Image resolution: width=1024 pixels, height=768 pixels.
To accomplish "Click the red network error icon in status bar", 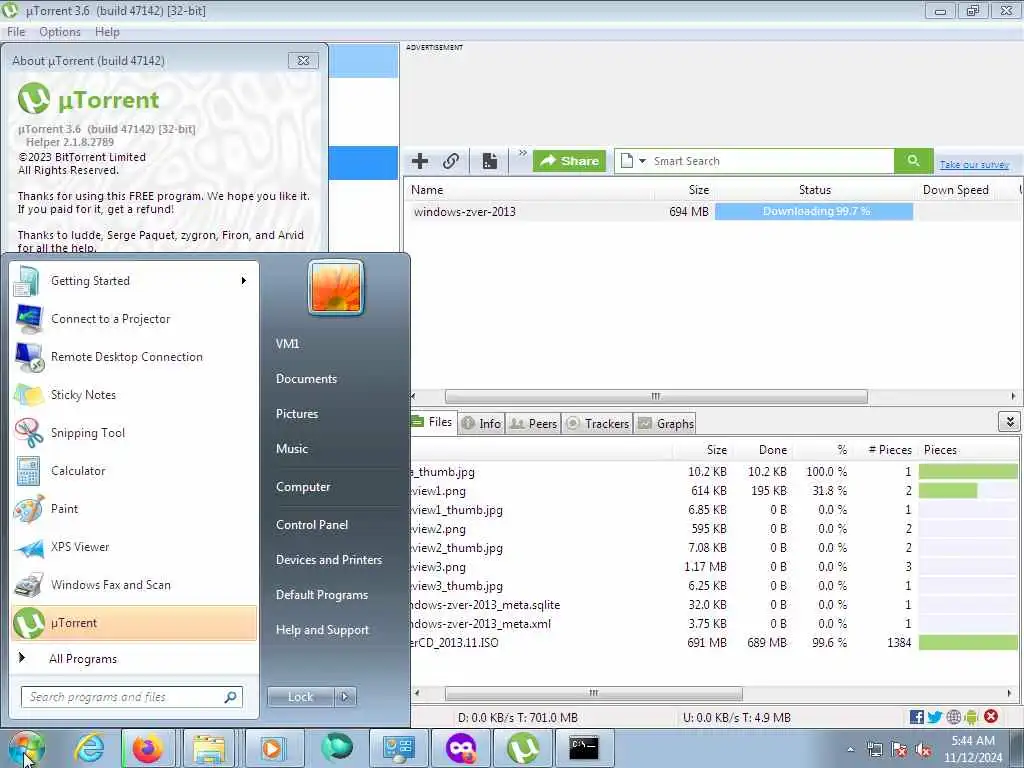I will (991, 716).
